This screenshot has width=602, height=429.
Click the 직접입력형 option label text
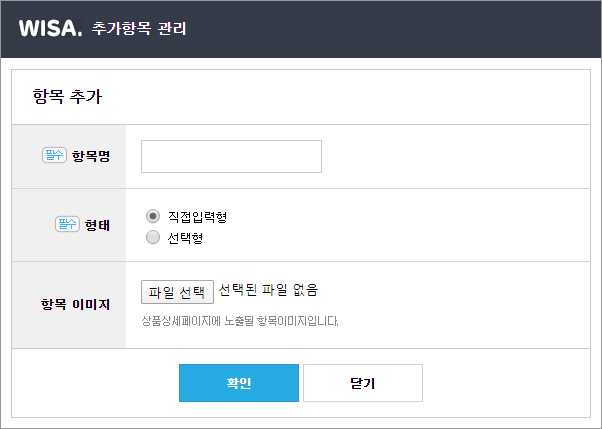197,217
